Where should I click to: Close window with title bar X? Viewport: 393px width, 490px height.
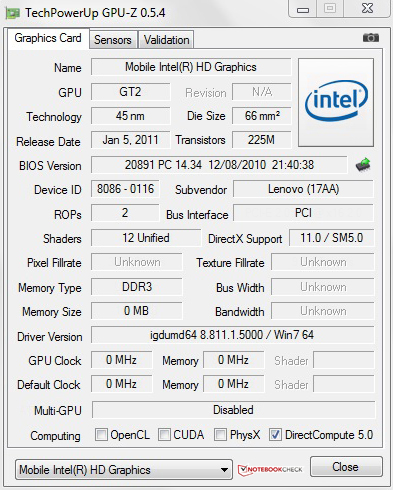(367, 9)
